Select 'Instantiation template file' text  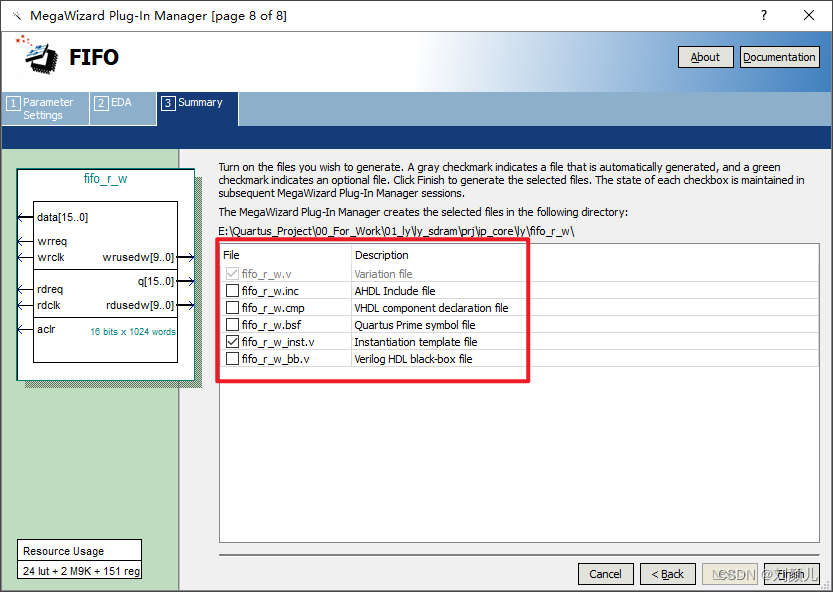(415, 342)
